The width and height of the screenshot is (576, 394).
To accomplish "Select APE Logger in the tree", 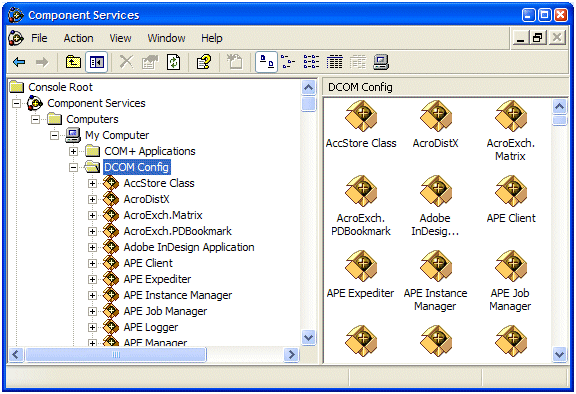I will pyautogui.click(x=151, y=327).
